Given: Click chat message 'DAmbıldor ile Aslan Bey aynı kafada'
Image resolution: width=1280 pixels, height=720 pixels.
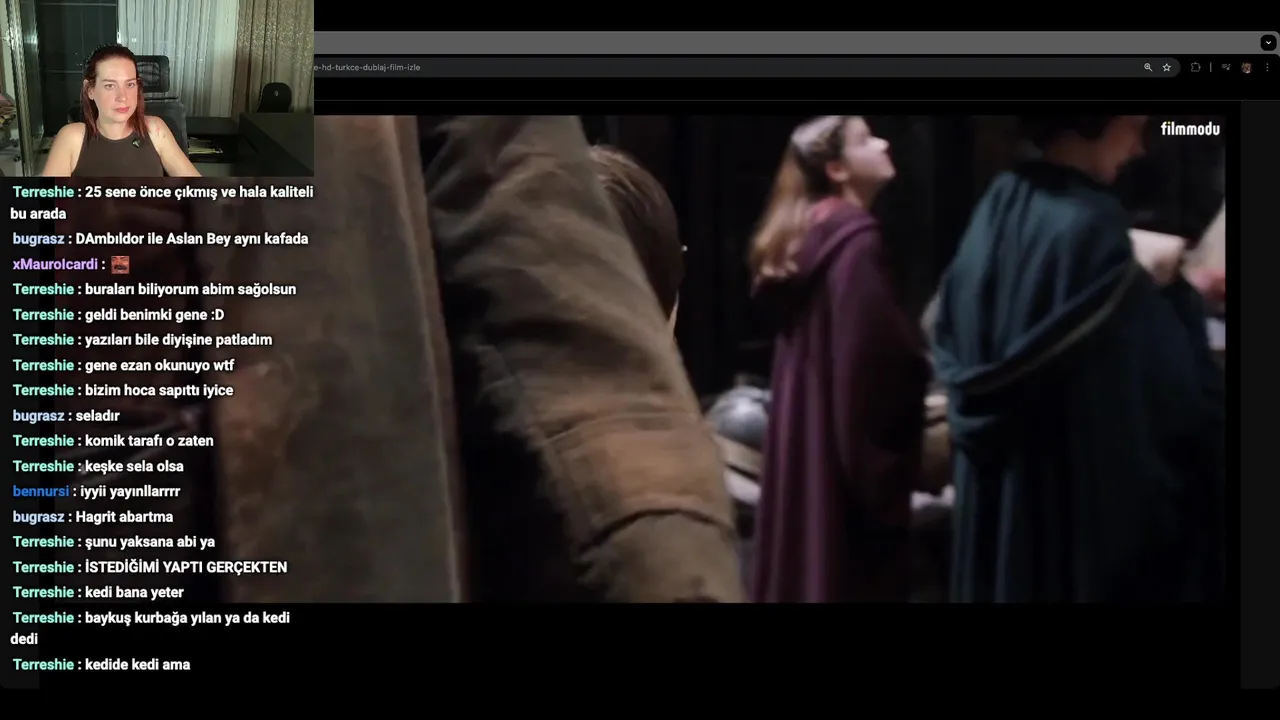Looking at the screenshot, I should (192, 239).
